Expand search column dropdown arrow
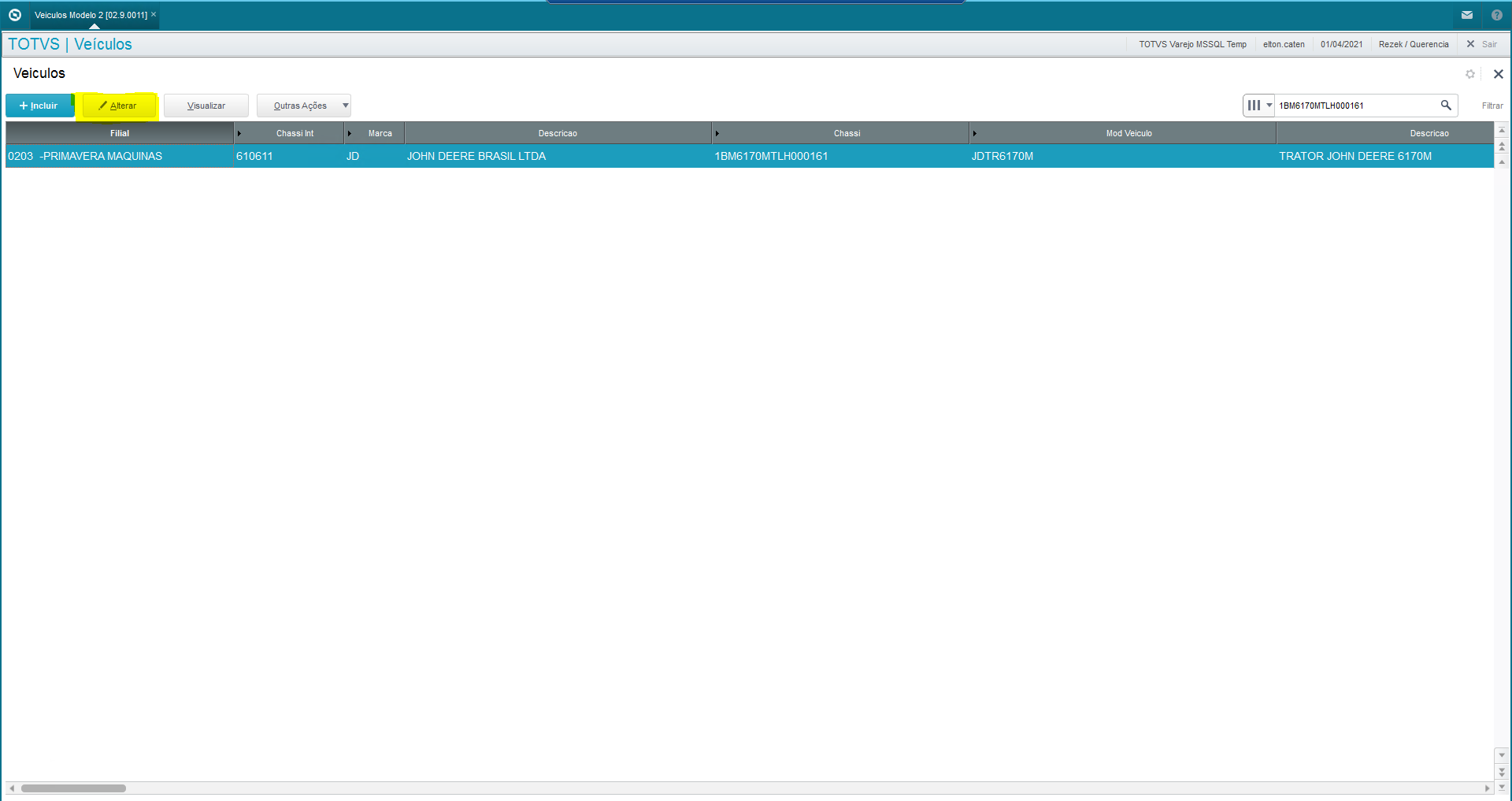Image resolution: width=1512 pixels, height=801 pixels. (x=1269, y=106)
